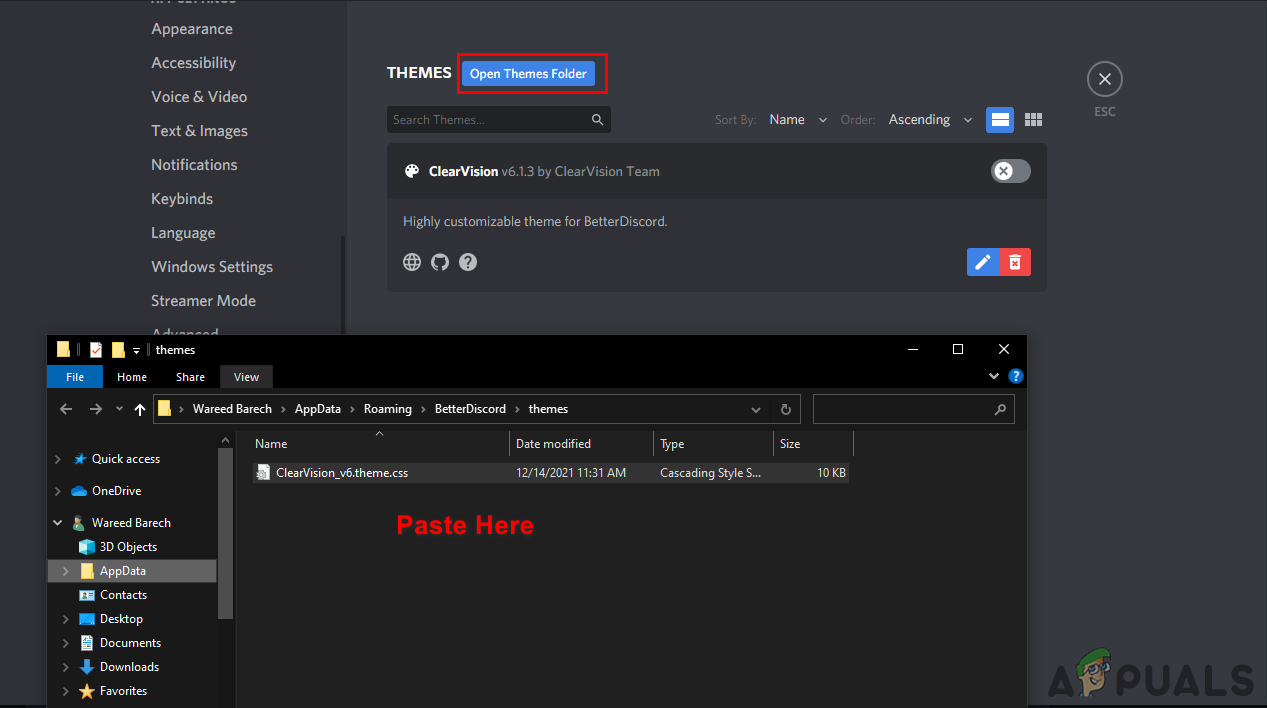Click AppData in address breadcrumb
1267x708 pixels.
pyautogui.click(x=318, y=409)
